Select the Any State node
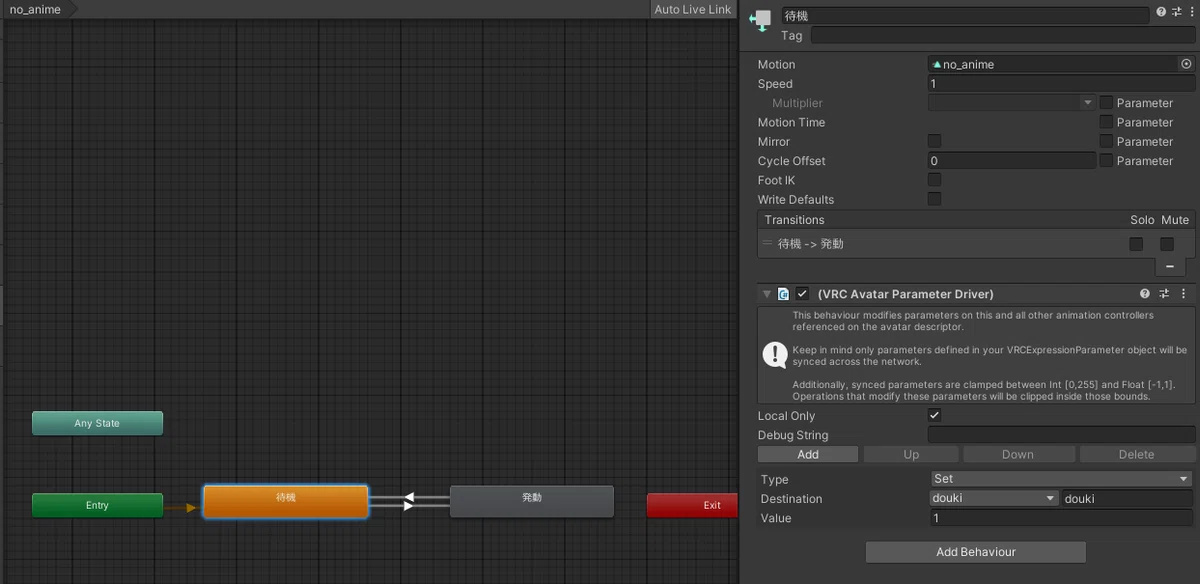This screenshot has height=584, width=1200. [x=97, y=423]
